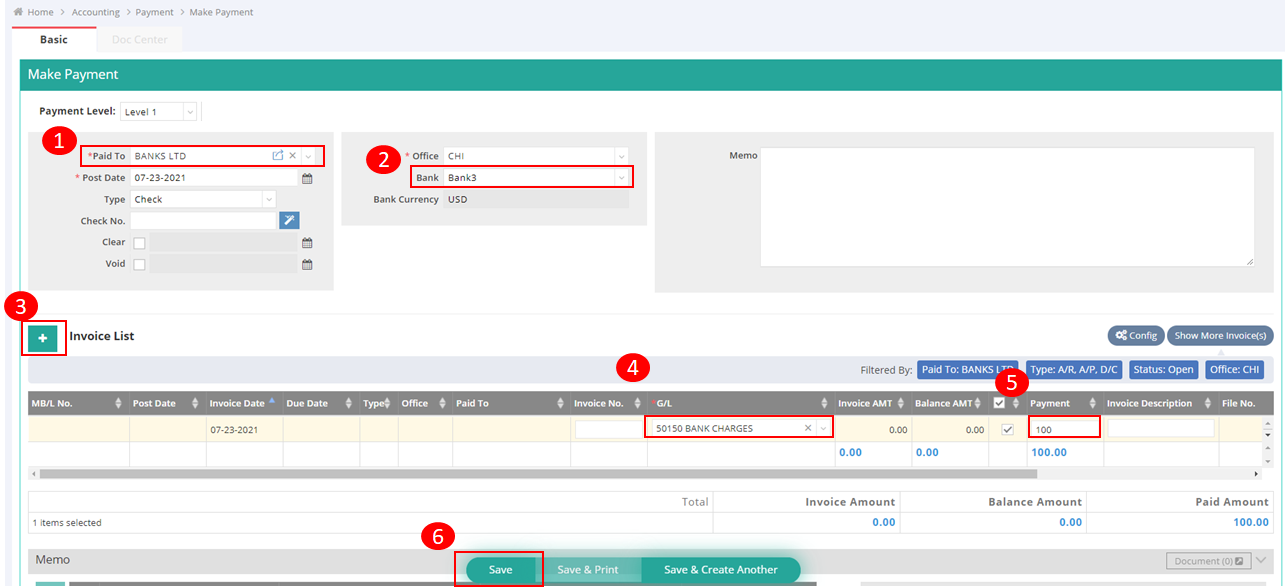Image resolution: width=1285 pixels, height=587 pixels.
Task: Expand the Payment Level dropdown
Action: 190,112
